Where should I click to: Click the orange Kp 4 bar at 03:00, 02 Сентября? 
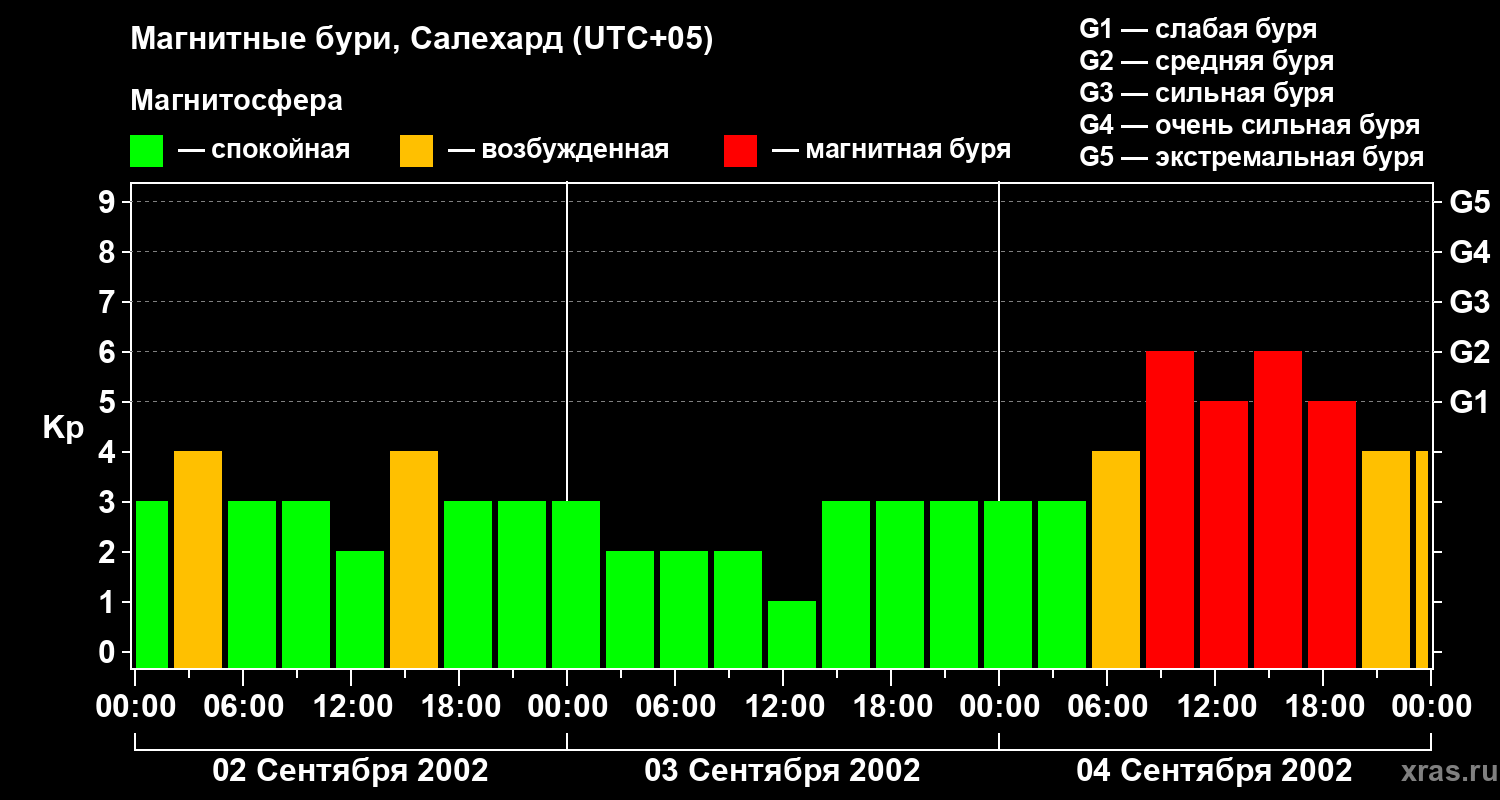pyautogui.click(x=198, y=560)
